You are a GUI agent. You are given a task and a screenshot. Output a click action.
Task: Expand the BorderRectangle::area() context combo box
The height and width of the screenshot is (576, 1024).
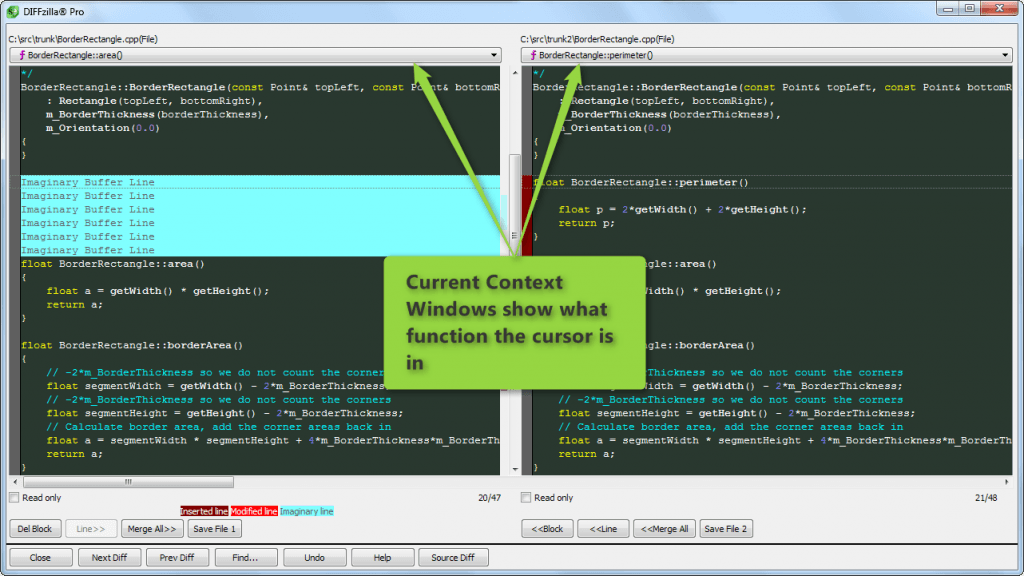495,55
